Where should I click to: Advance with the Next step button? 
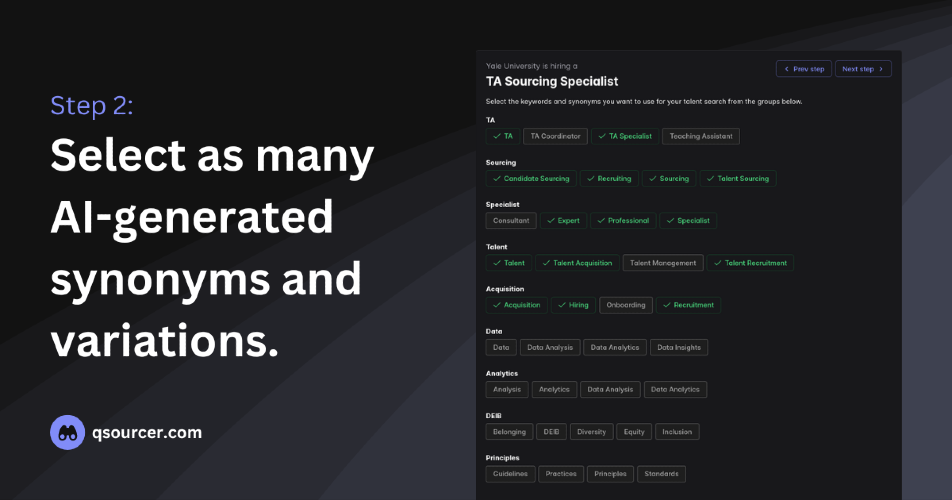(863, 69)
